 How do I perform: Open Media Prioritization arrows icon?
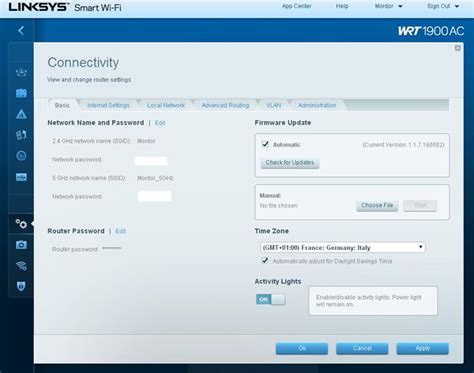point(21,135)
